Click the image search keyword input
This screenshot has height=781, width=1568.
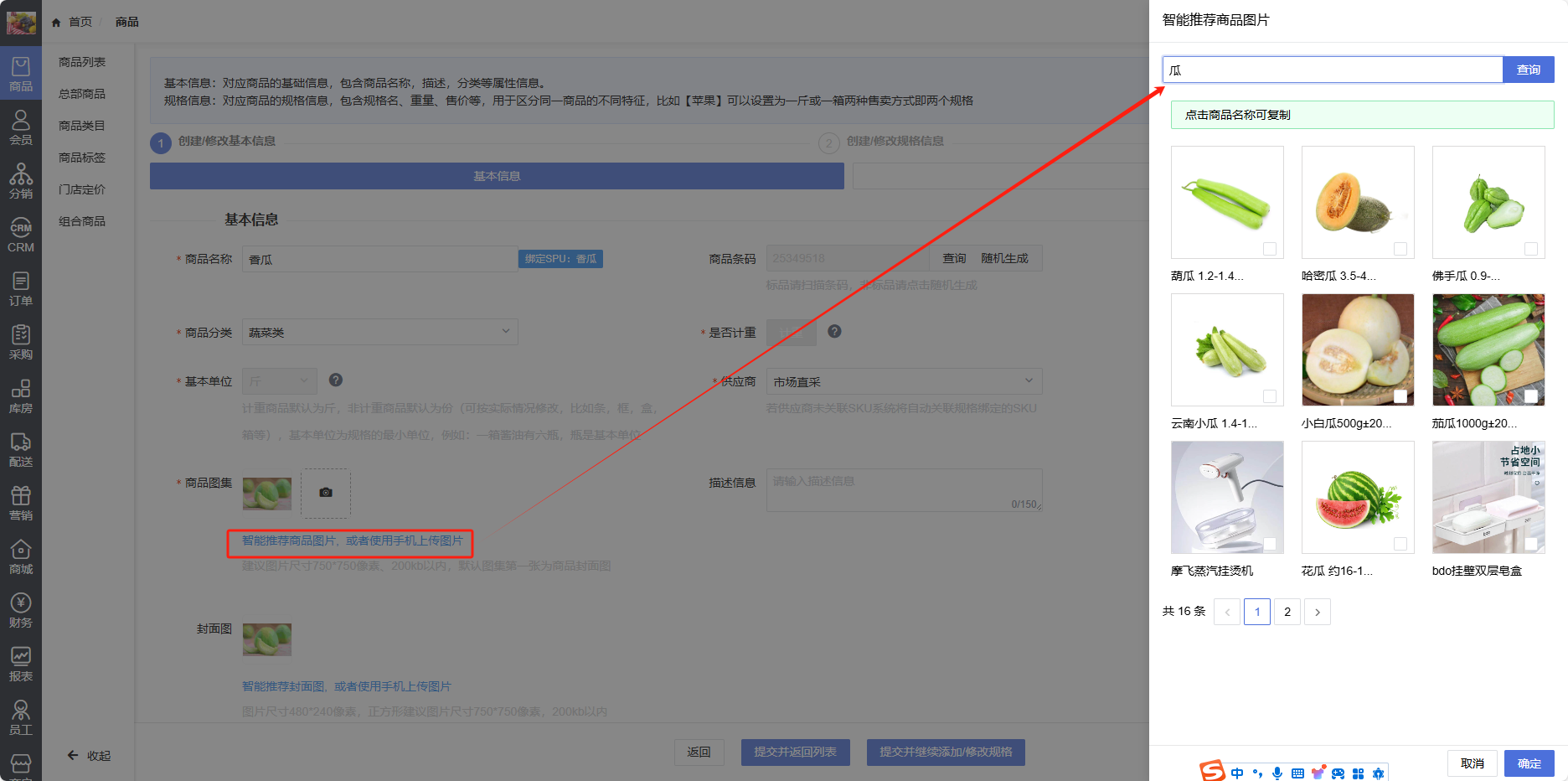click(x=1333, y=70)
